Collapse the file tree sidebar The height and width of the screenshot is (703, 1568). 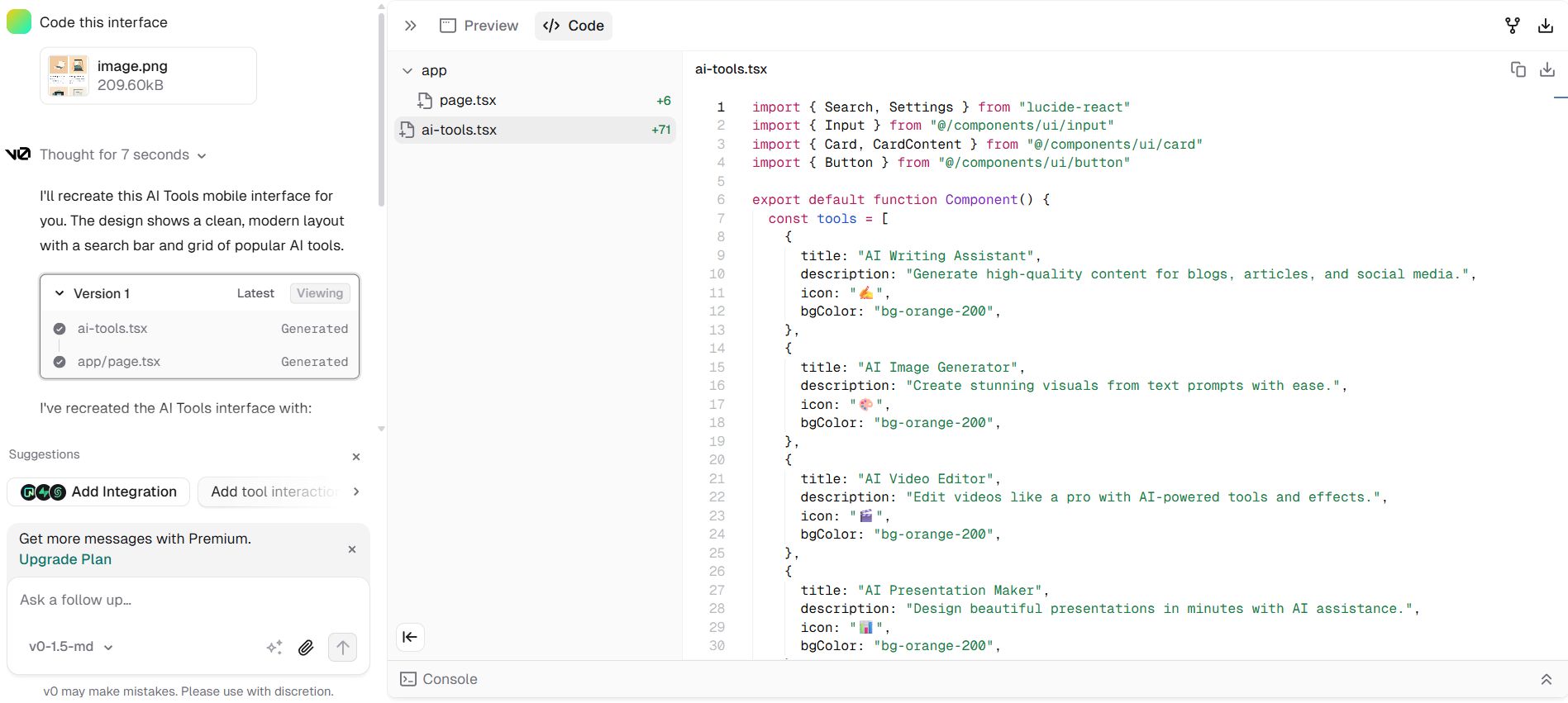(x=410, y=637)
